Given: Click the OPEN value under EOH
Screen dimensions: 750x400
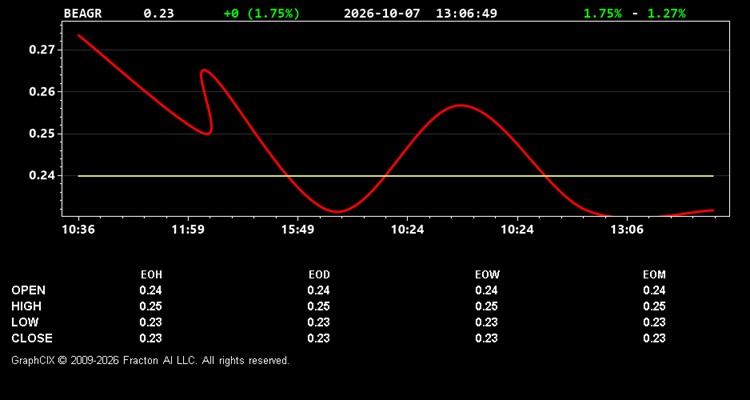Looking at the screenshot, I should click(x=151, y=290).
